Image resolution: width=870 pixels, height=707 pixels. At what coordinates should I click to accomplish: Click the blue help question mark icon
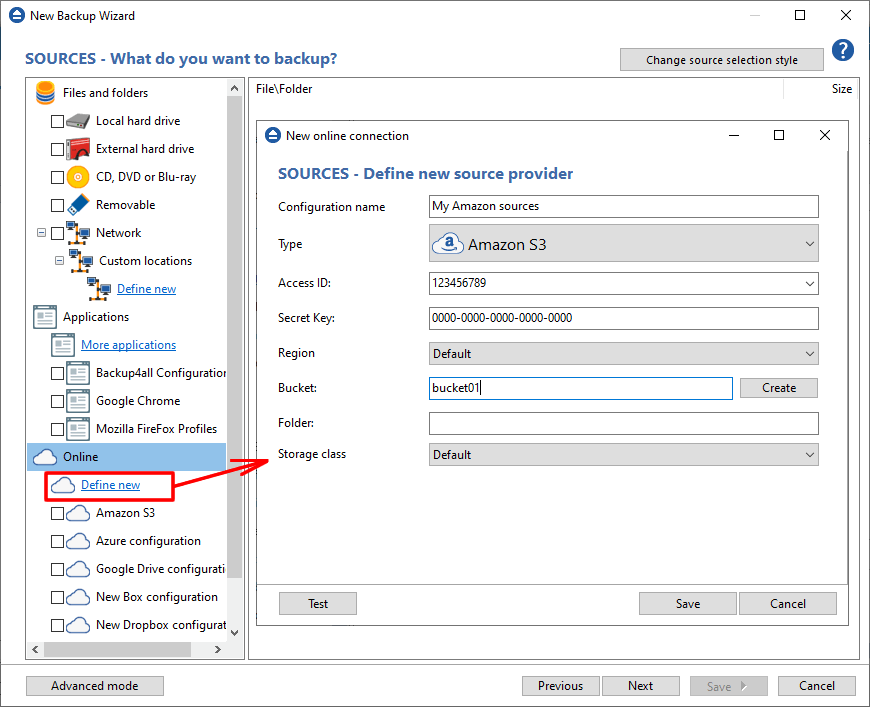pos(842,50)
